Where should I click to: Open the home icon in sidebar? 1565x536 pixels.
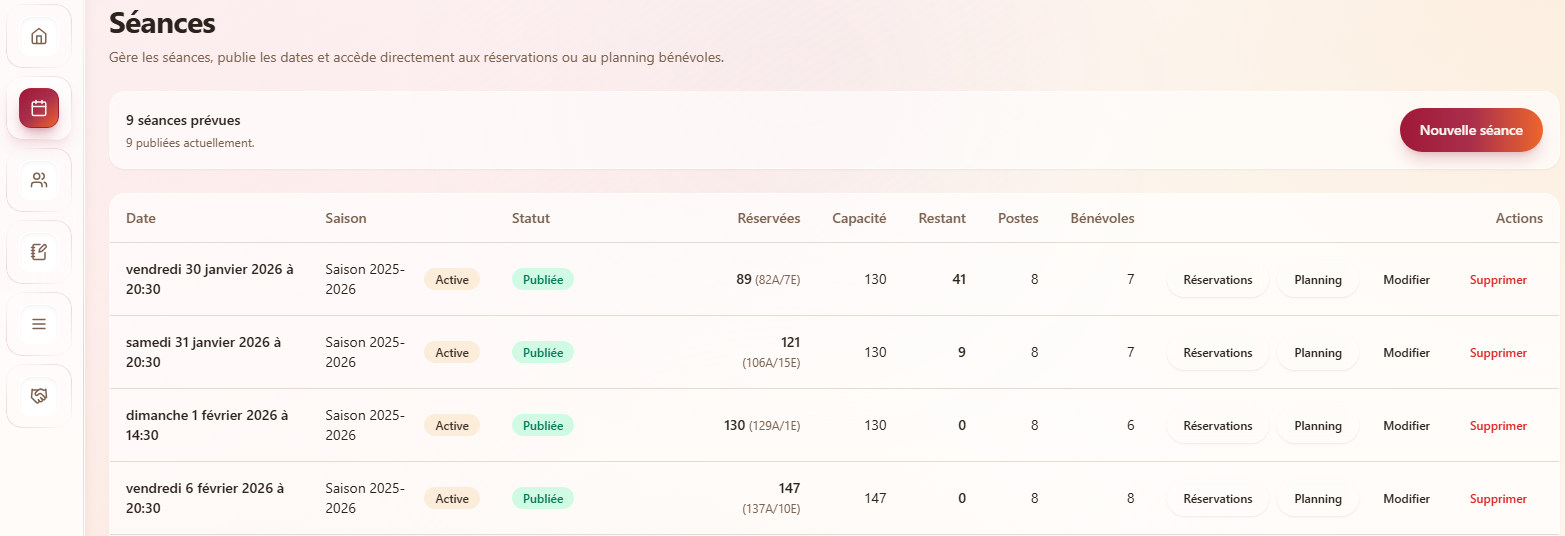[39, 37]
